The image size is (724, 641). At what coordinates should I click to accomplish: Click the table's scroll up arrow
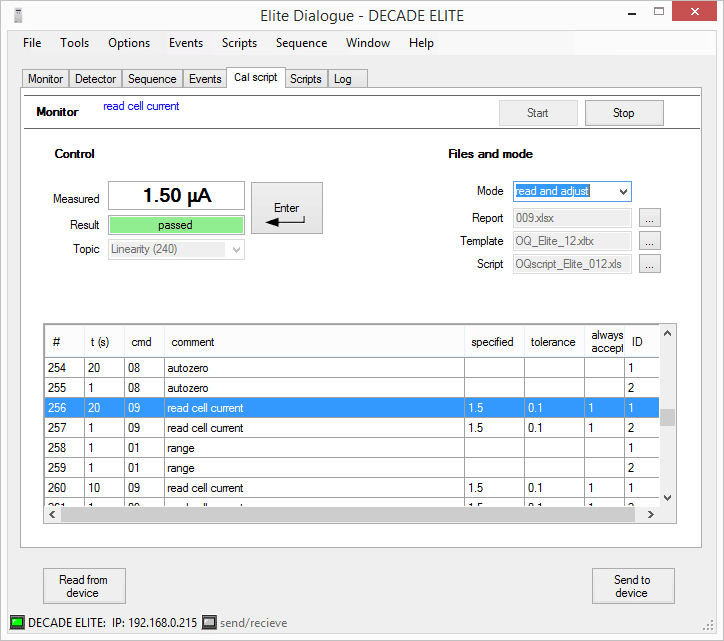(x=667, y=333)
